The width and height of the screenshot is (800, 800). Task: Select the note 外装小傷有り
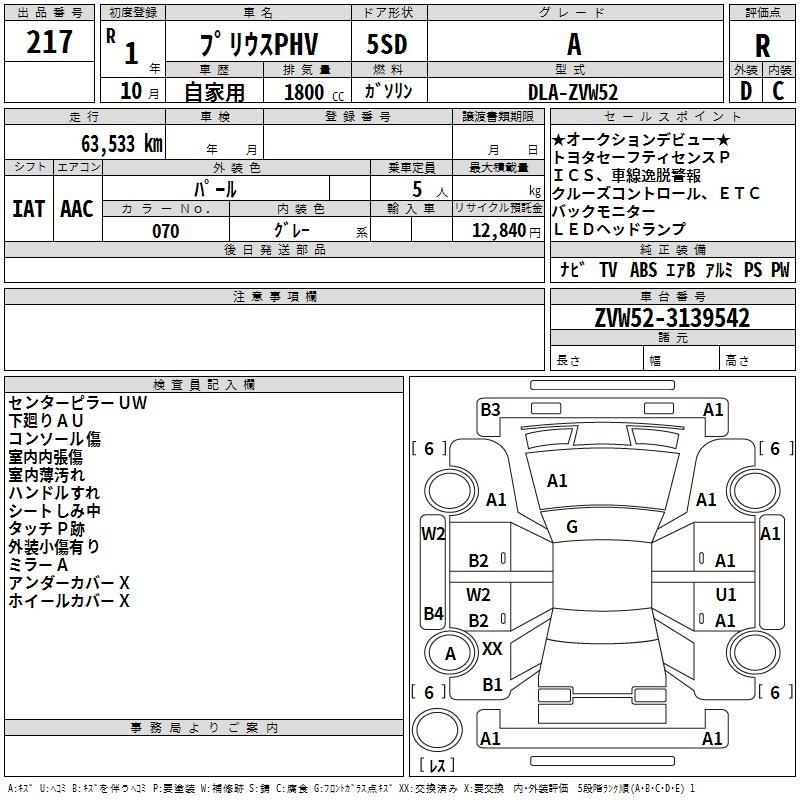click(x=54, y=547)
